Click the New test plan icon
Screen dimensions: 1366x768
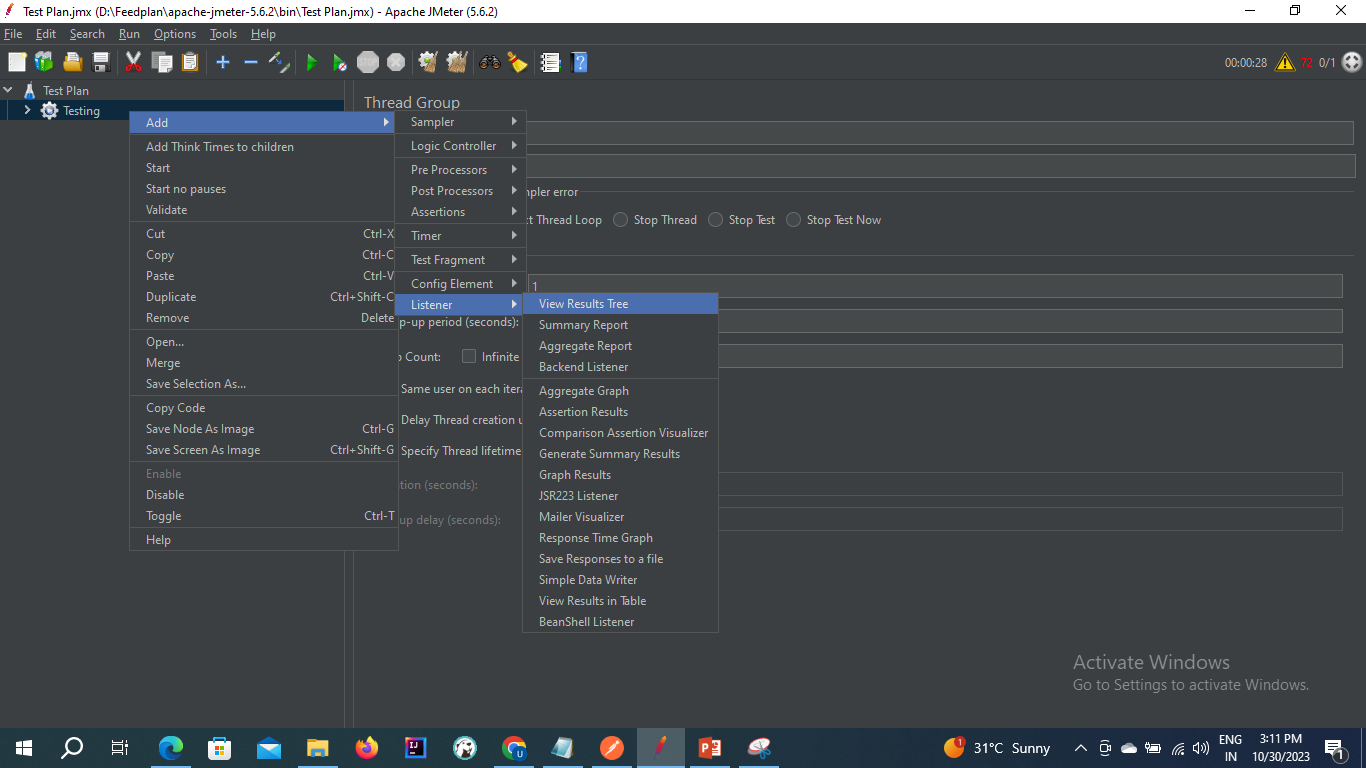coord(17,62)
